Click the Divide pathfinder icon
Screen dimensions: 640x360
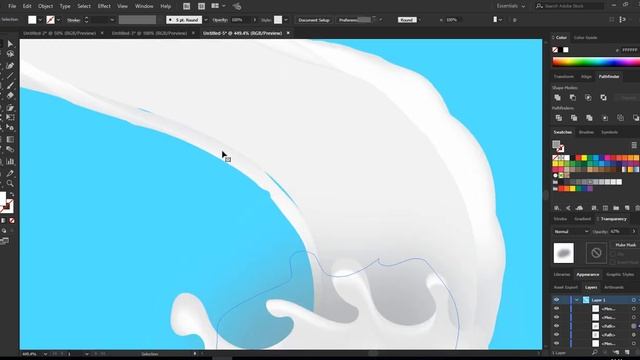(x=559, y=118)
